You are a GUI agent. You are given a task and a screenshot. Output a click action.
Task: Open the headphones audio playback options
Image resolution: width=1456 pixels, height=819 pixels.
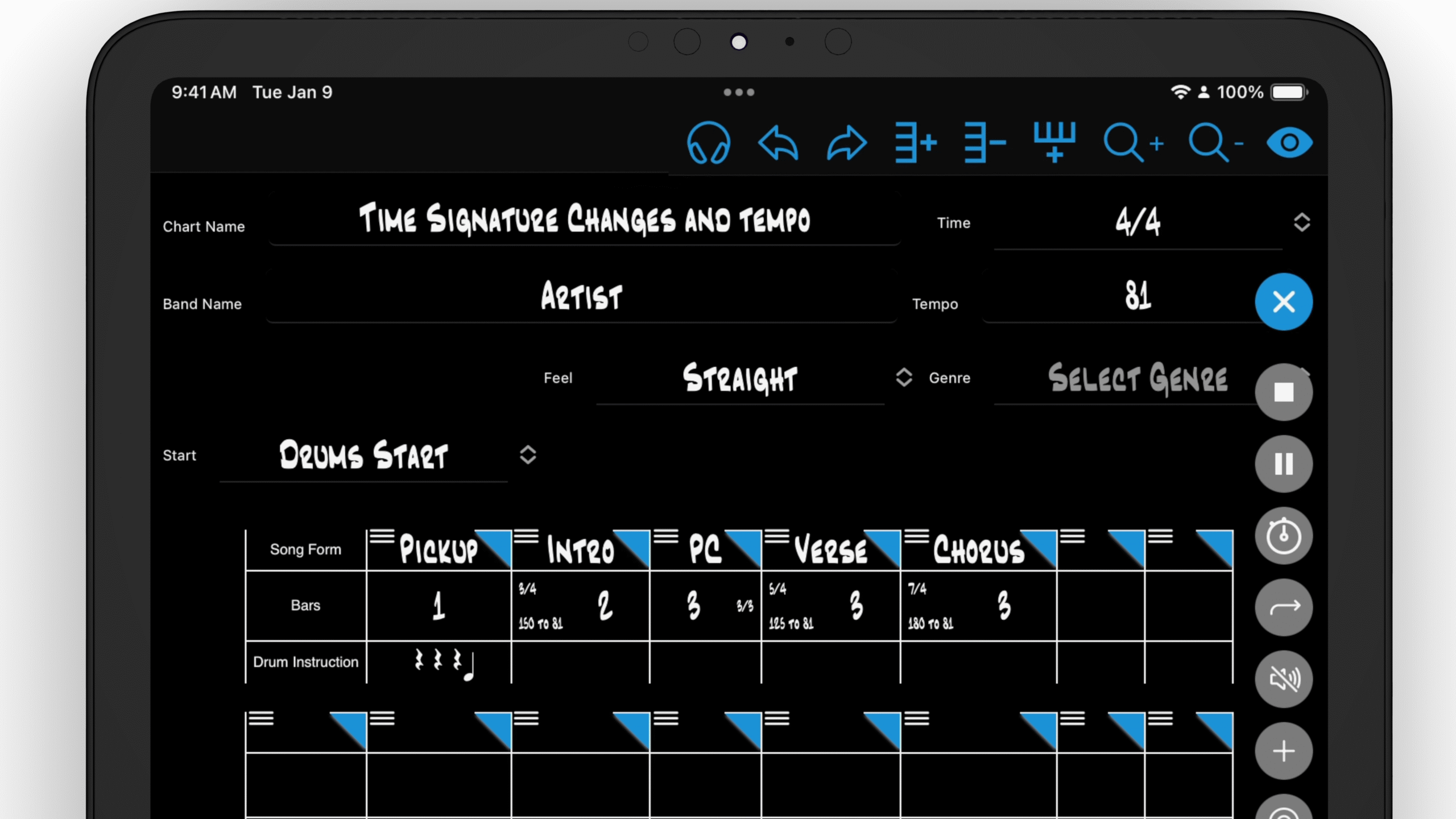pos(709,143)
